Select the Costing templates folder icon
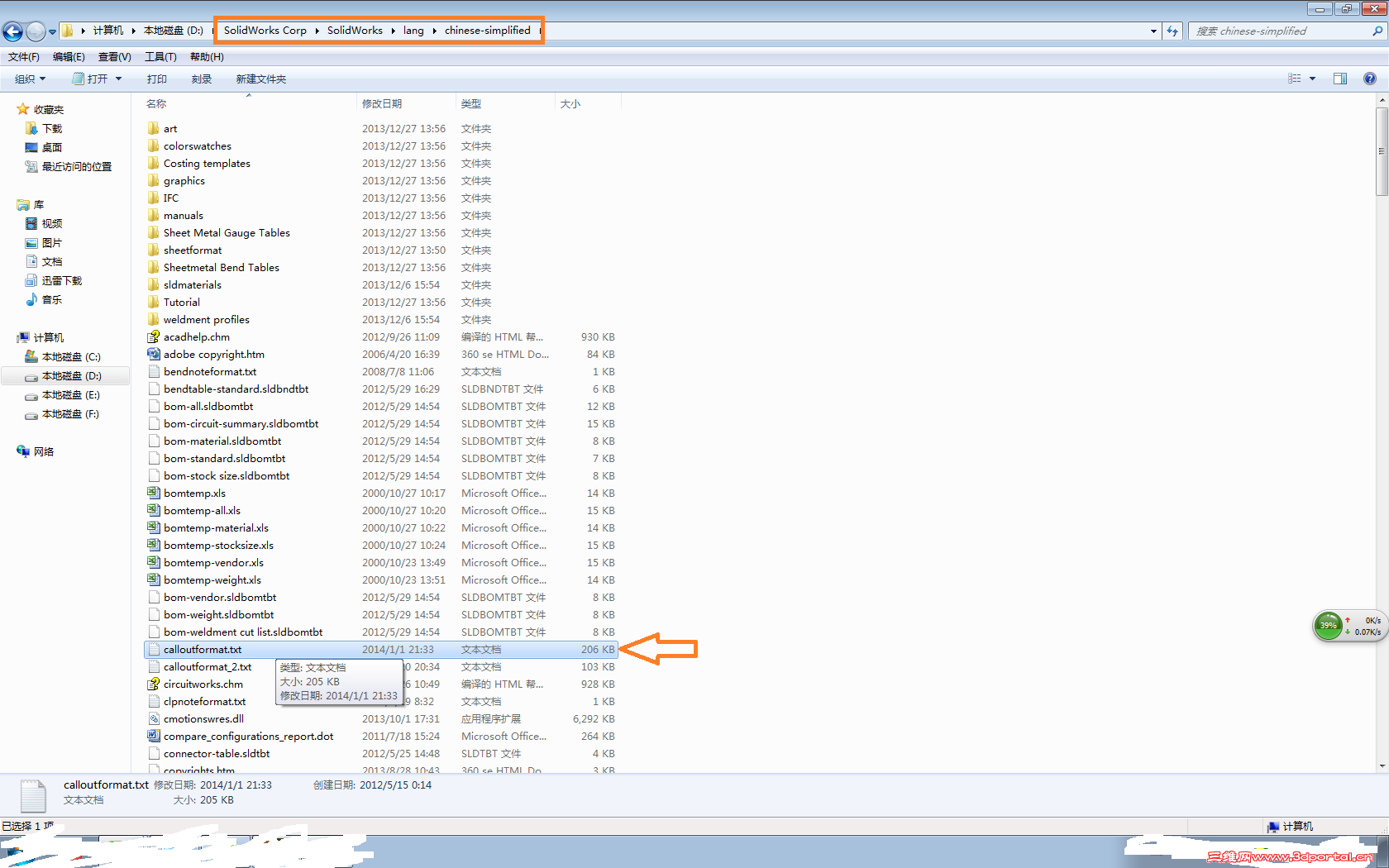Image resolution: width=1389 pixels, height=868 pixels. (x=154, y=163)
